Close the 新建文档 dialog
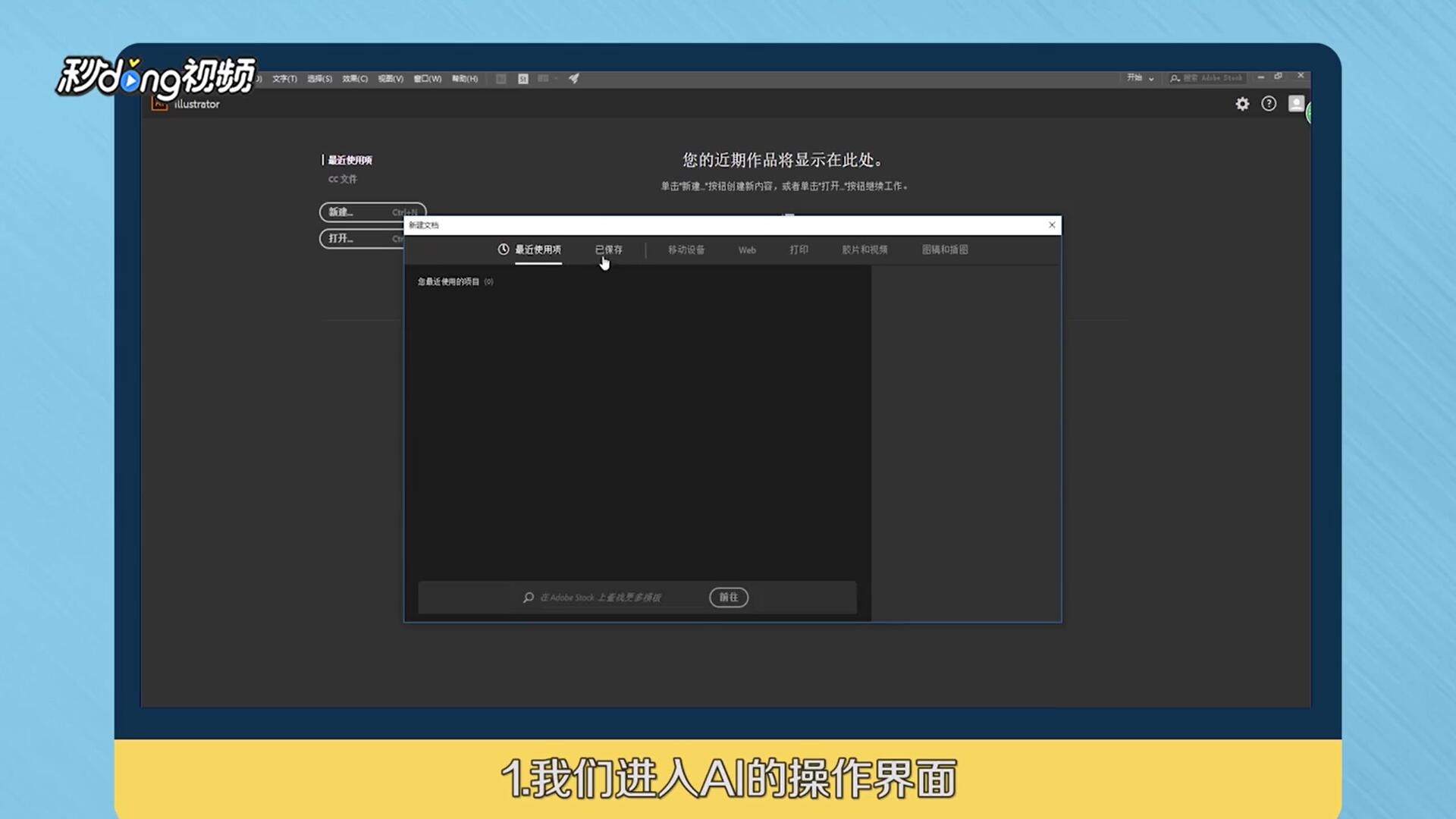 click(1052, 225)
